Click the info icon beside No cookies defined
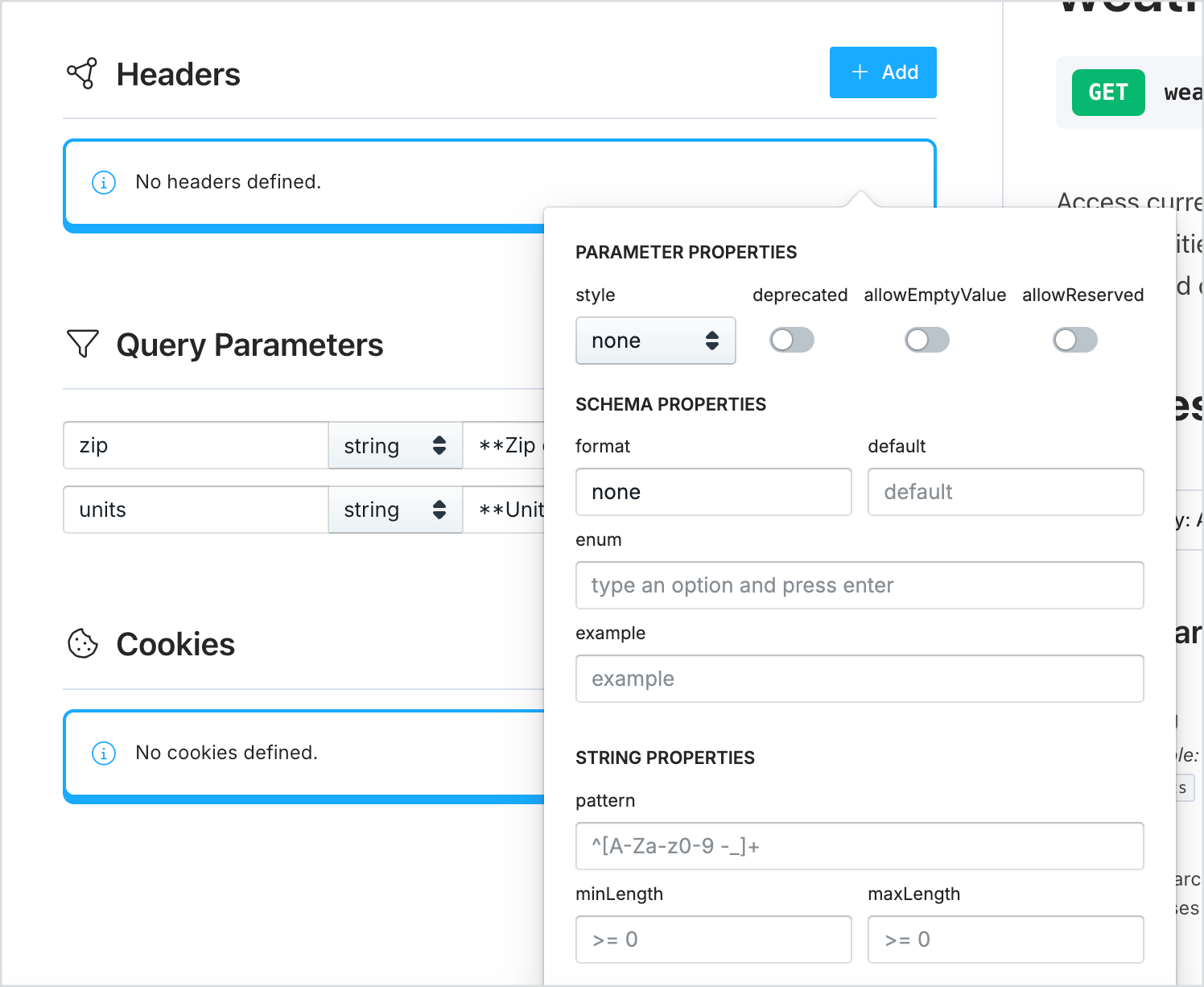Screen dimensions: 1204x987 pyautogui.click(x=104, y=753)
